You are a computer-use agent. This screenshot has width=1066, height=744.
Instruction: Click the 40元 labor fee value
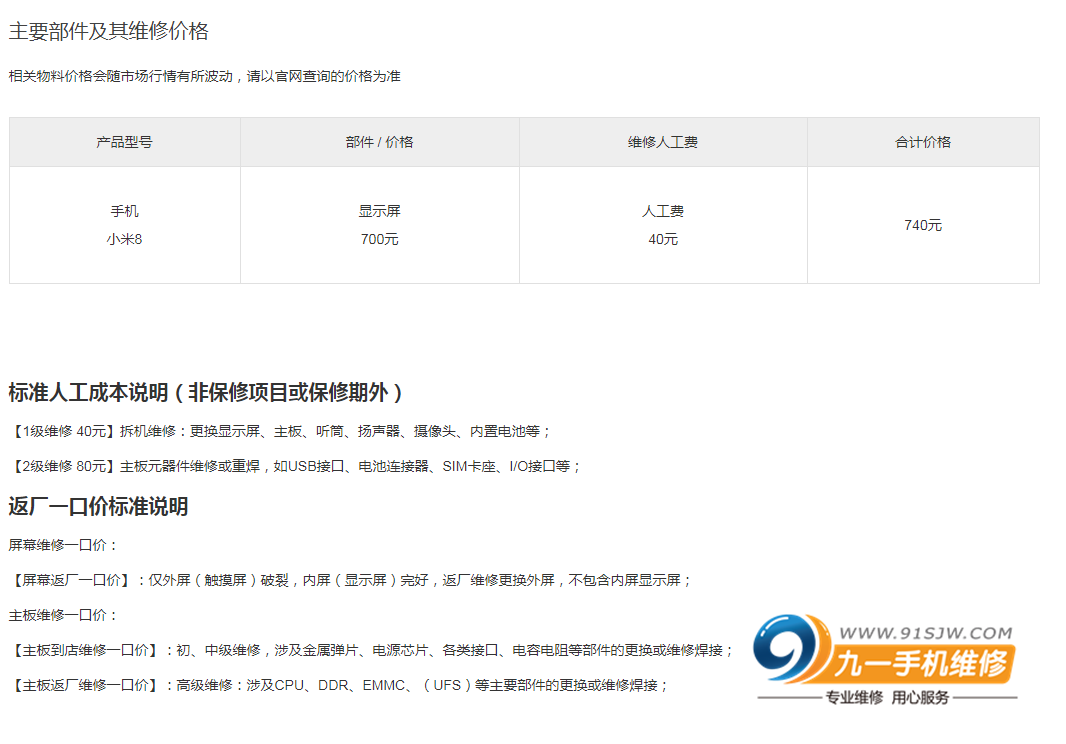click(663, 239)
